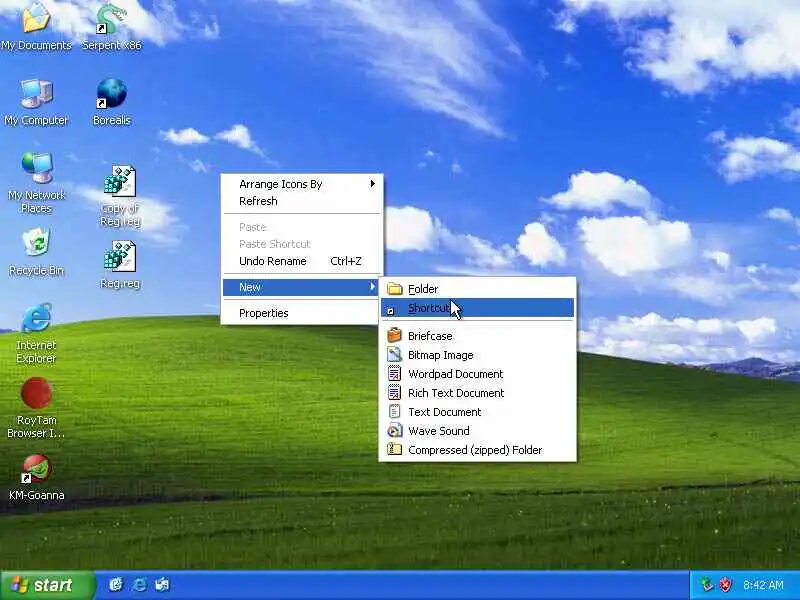Click the Bitmap Image icon
The height and width of the screenshot is (600, 800).
pos(394,355)
